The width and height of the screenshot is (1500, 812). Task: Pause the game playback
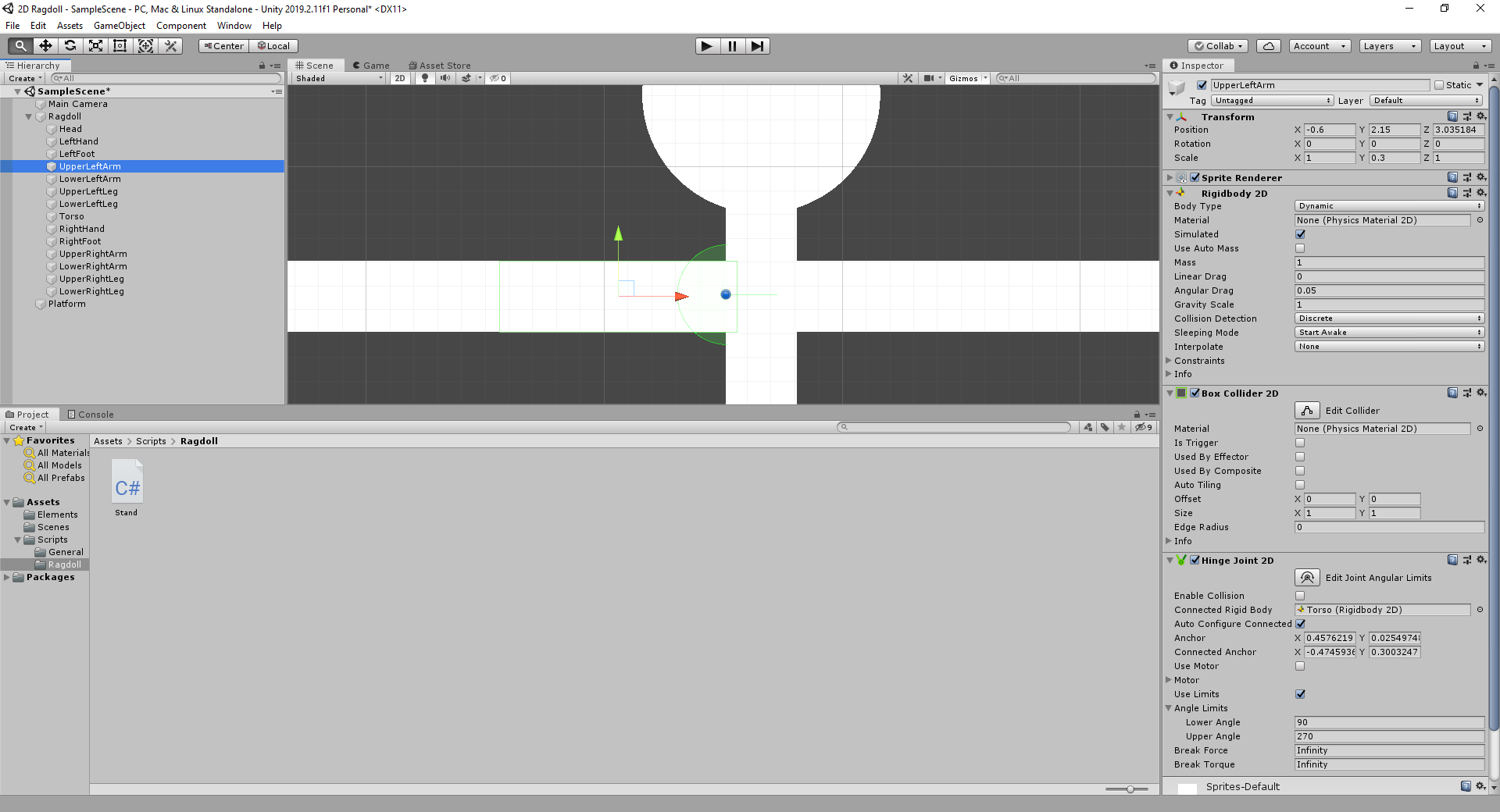[732, 46]
